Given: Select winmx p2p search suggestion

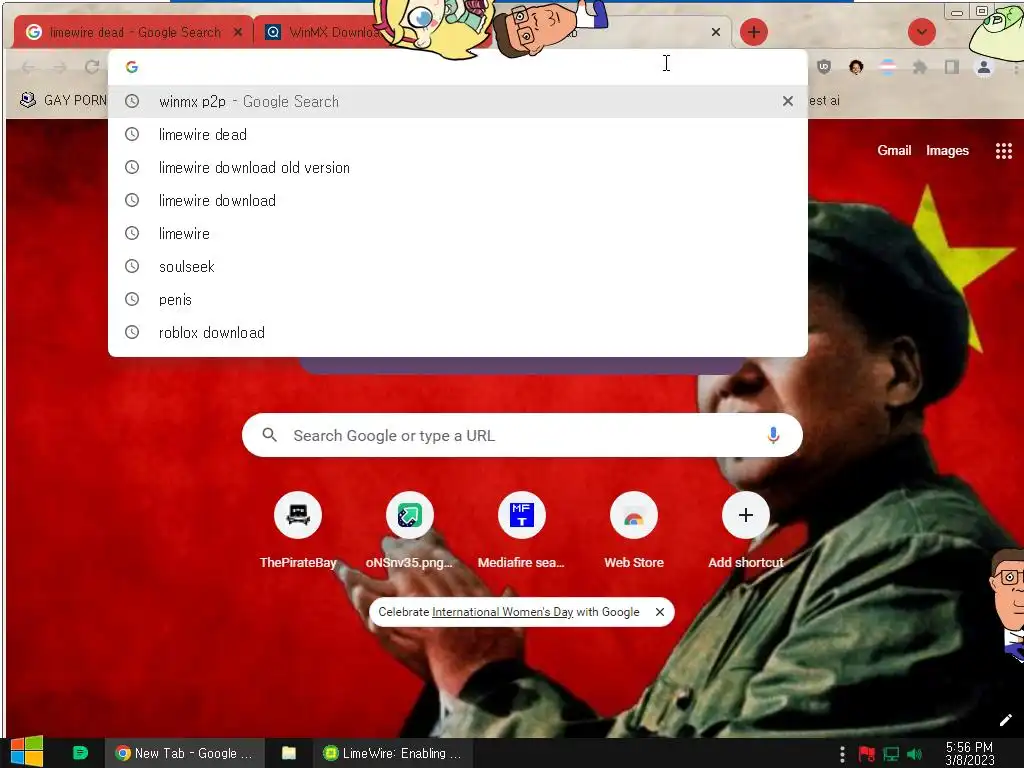Looking at the screenshot, I should pyautogui.click(x=457, y=101).
